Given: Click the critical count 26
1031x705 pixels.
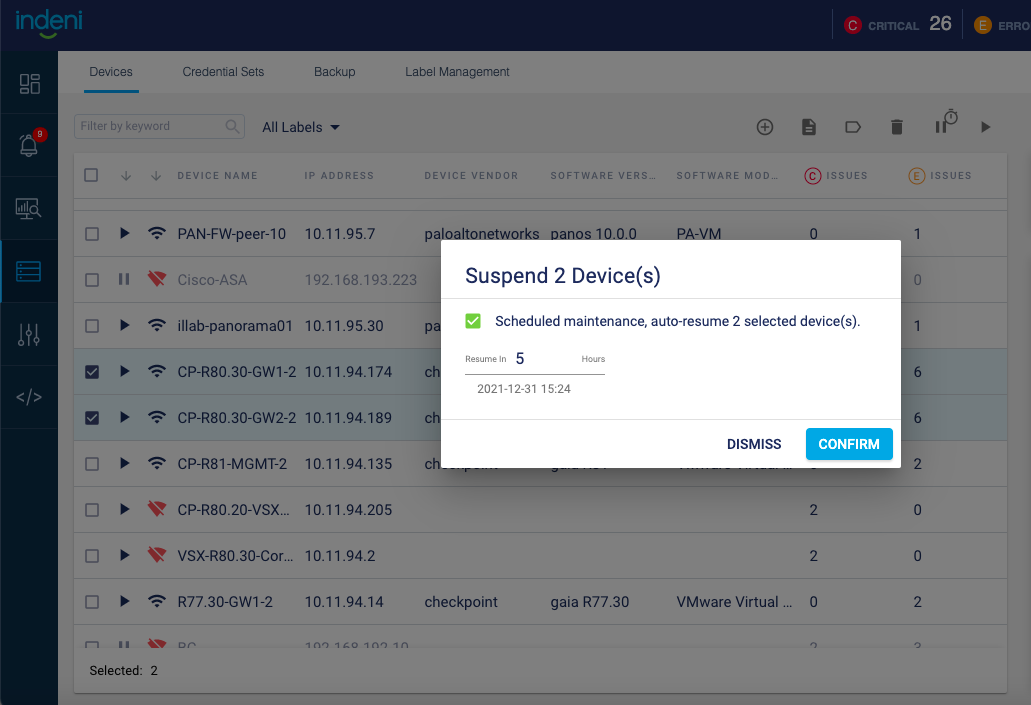Looking at the screenshot, I should pos(940,24).
